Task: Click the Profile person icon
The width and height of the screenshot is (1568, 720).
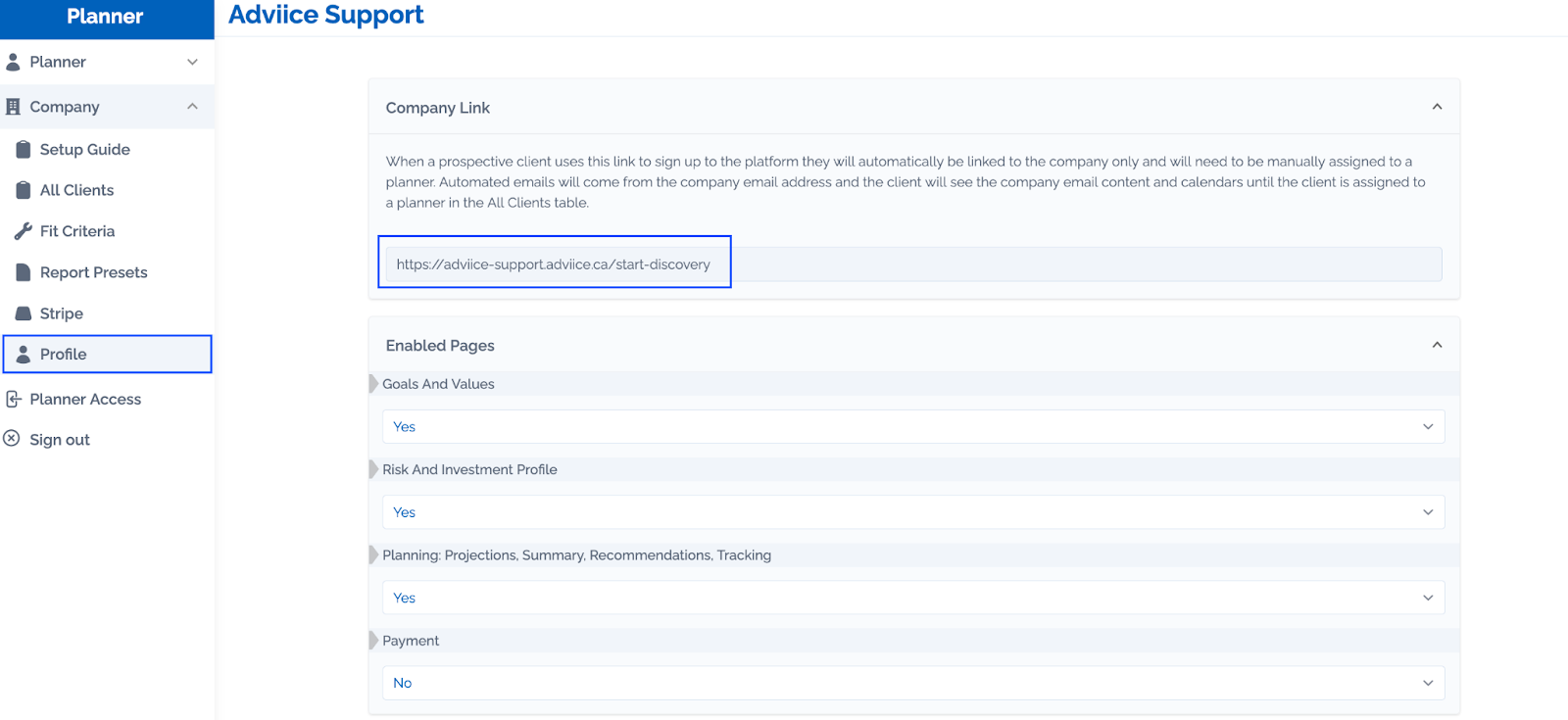Action: point(24,355)
